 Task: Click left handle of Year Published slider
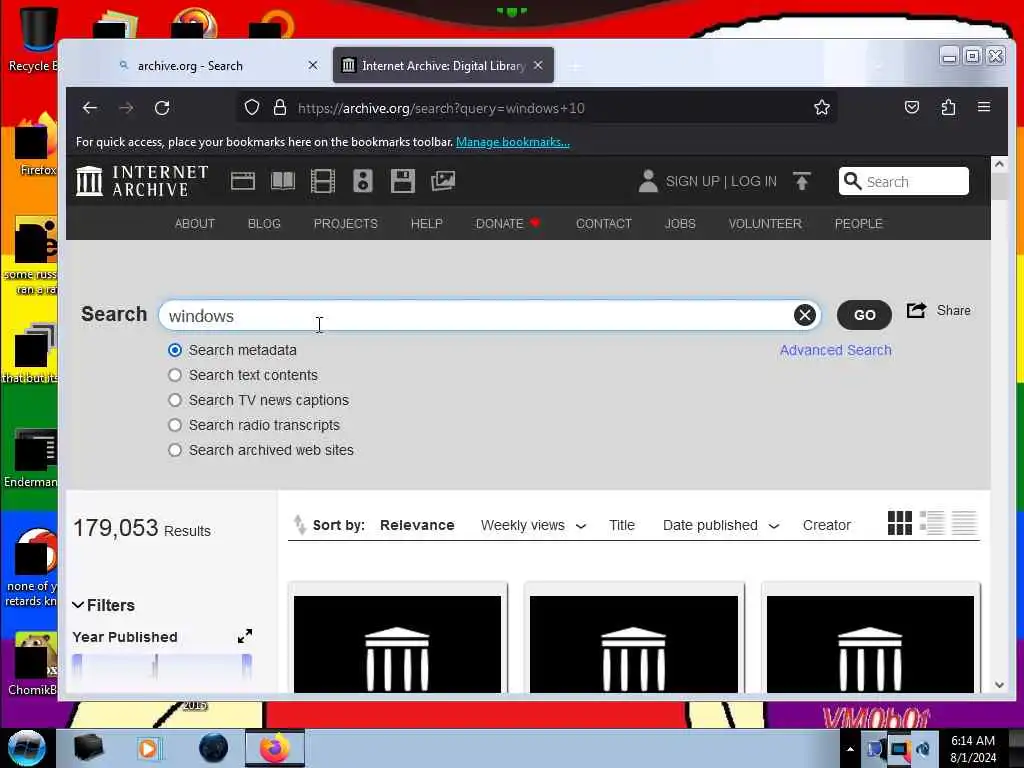(77, 667)
